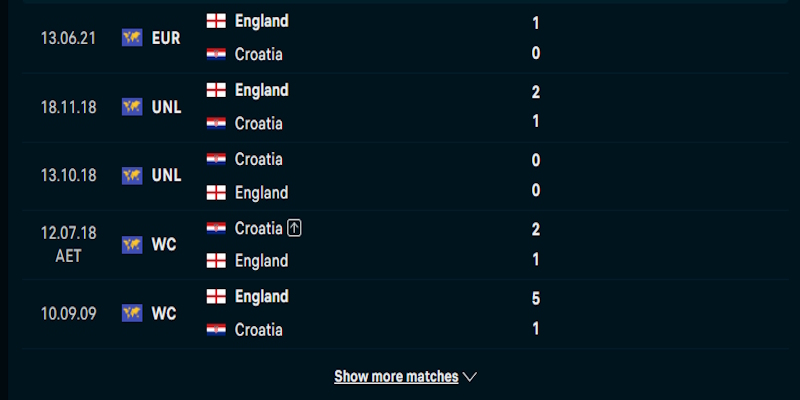The width and height of the screenshot is (800, 400).
Task: Click the world map icon beside EUR
Action: [132, 38]
